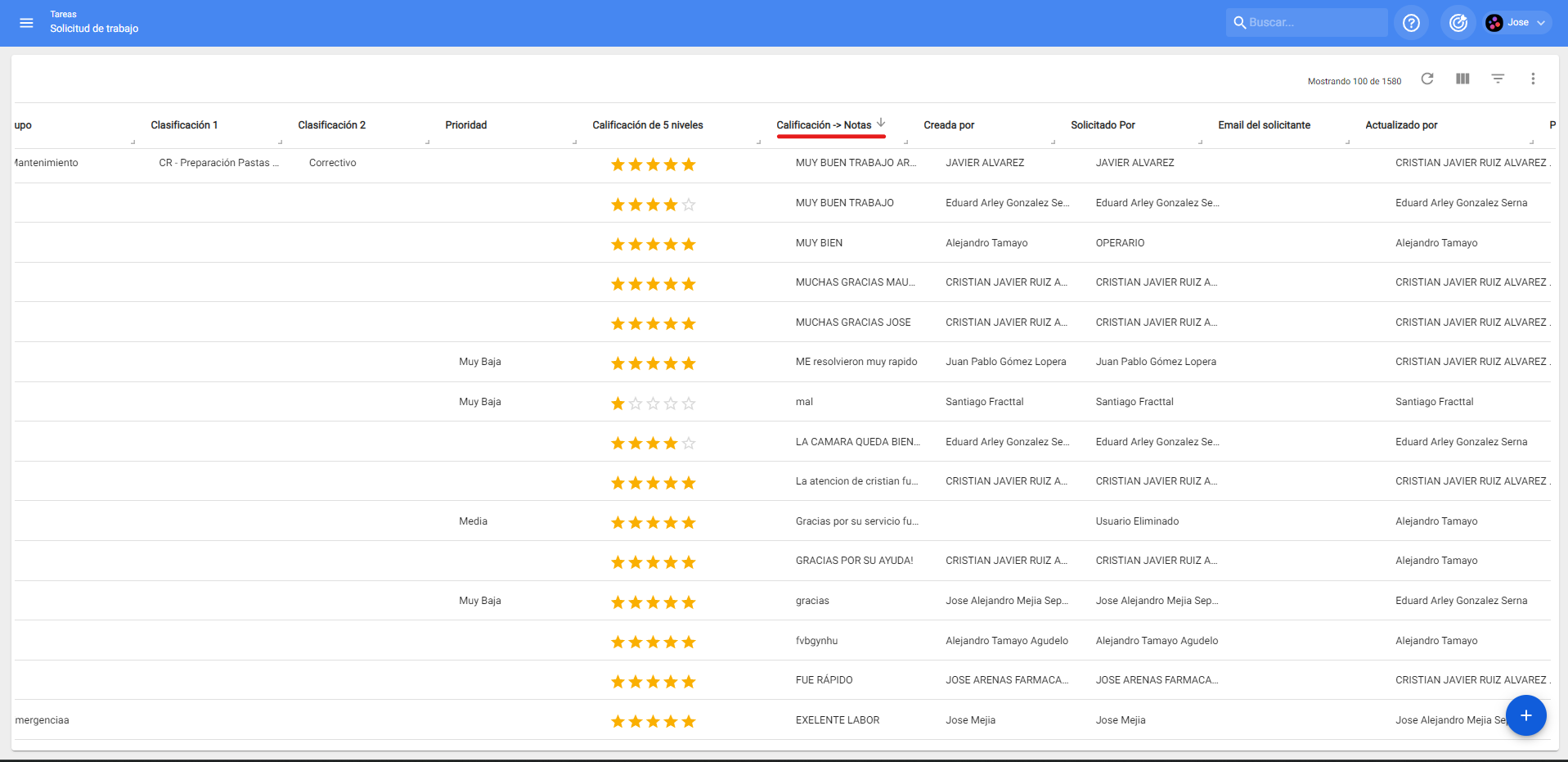Refresh the work request list

pyautogui.click(x=1427, y=79)
